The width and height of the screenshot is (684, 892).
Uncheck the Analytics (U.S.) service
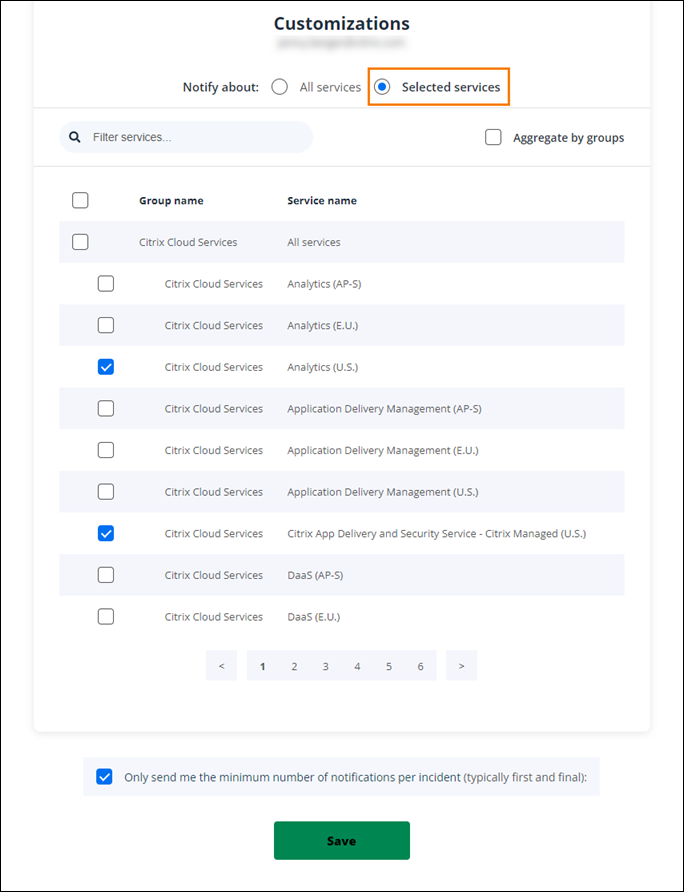coord(106,367)
